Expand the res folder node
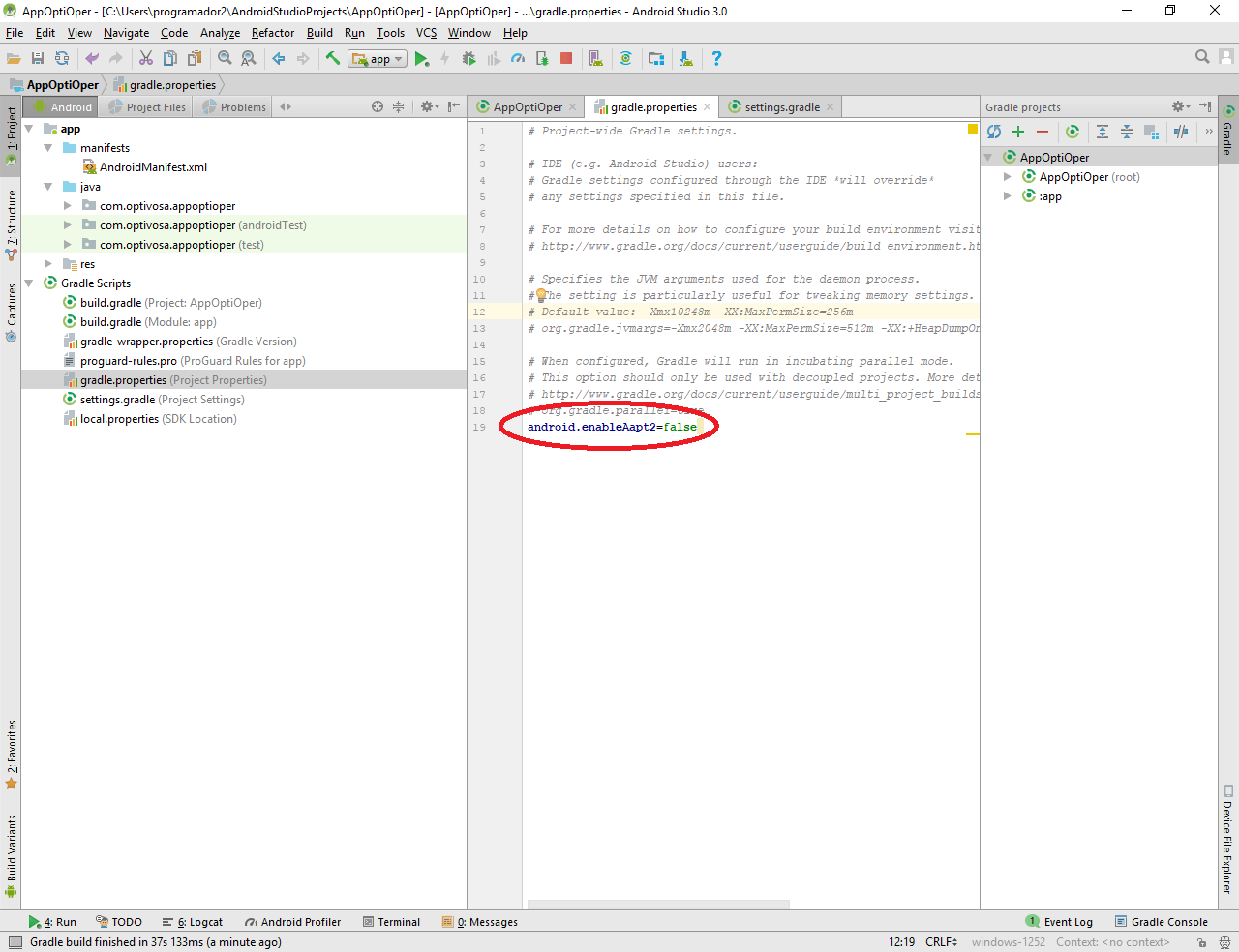The image size is (1239, 952). click(x=47, y=264)
